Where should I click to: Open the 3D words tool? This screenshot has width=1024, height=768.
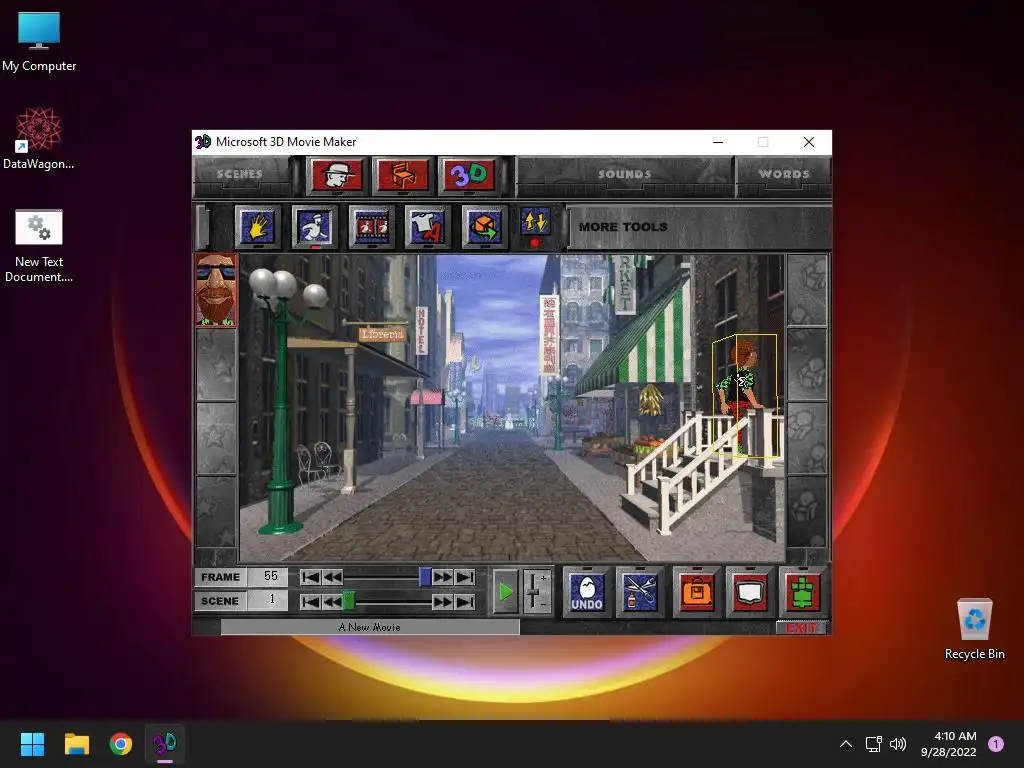click(x=469, y=175)
